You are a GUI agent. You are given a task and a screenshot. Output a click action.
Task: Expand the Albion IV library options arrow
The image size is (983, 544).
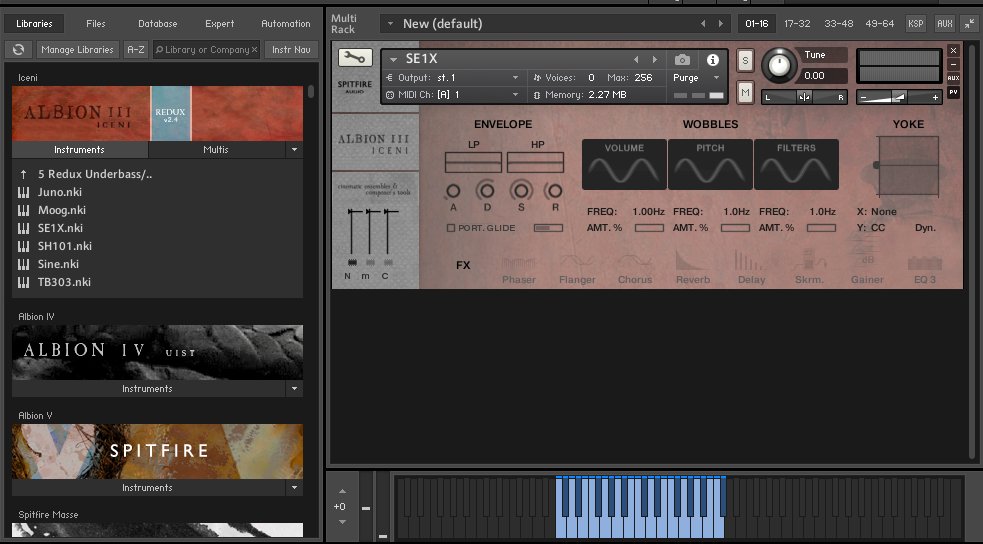tap(294, 389)
